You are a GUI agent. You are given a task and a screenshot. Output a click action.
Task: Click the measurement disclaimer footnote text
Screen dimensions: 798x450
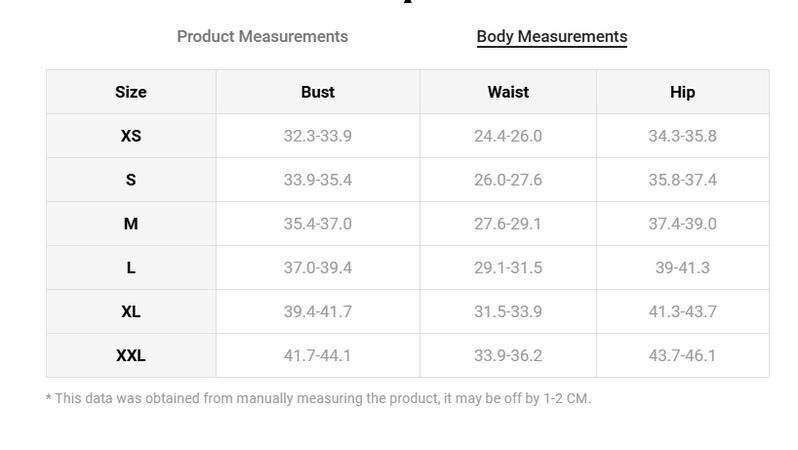tap(319, 398)
